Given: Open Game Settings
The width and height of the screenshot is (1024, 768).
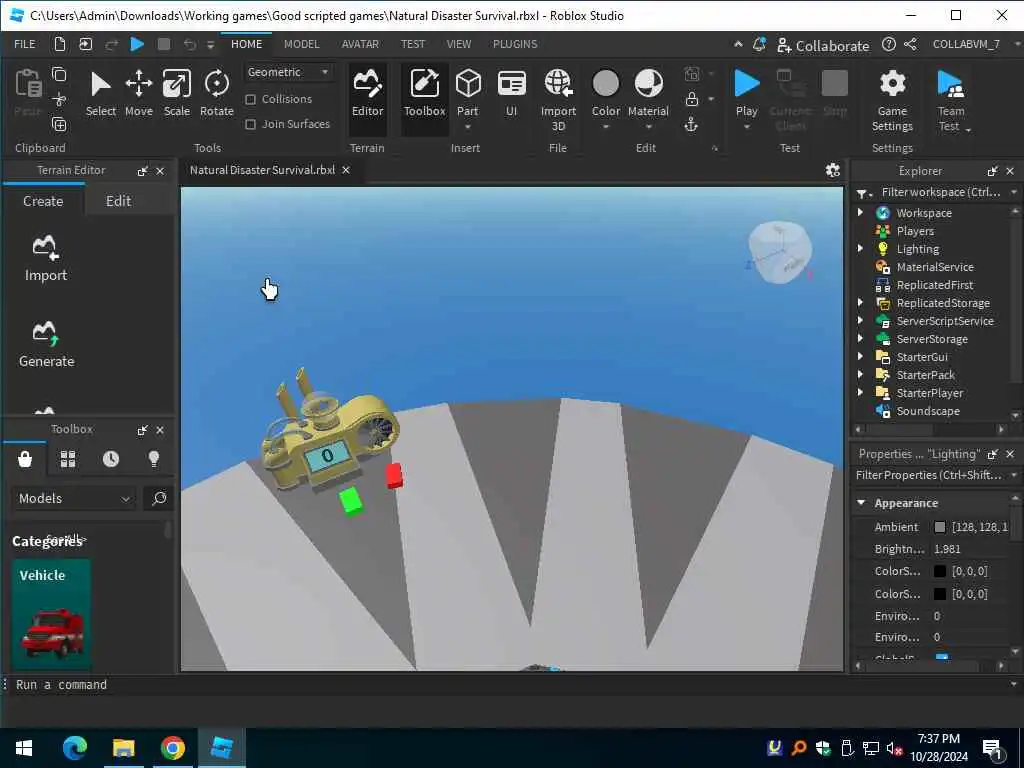Looking at the screenshot, I should (x=892, y=100).
